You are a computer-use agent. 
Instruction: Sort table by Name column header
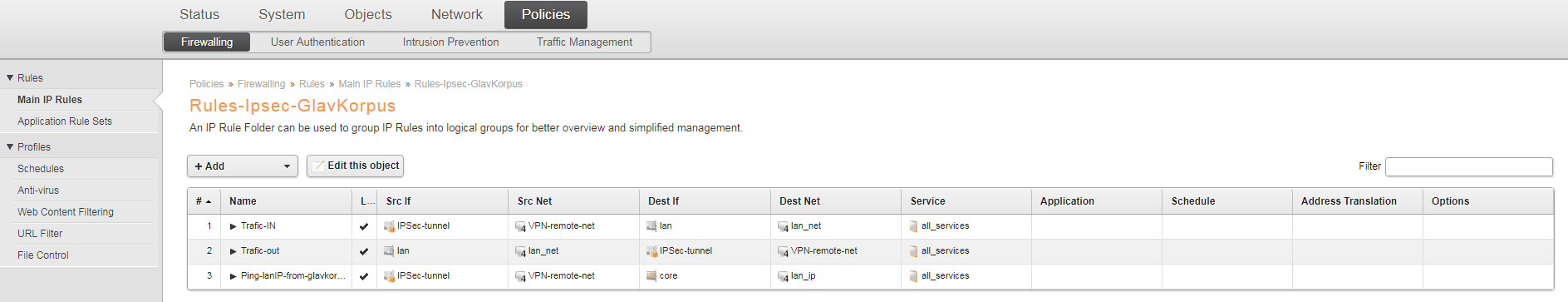tap(287, 201)
